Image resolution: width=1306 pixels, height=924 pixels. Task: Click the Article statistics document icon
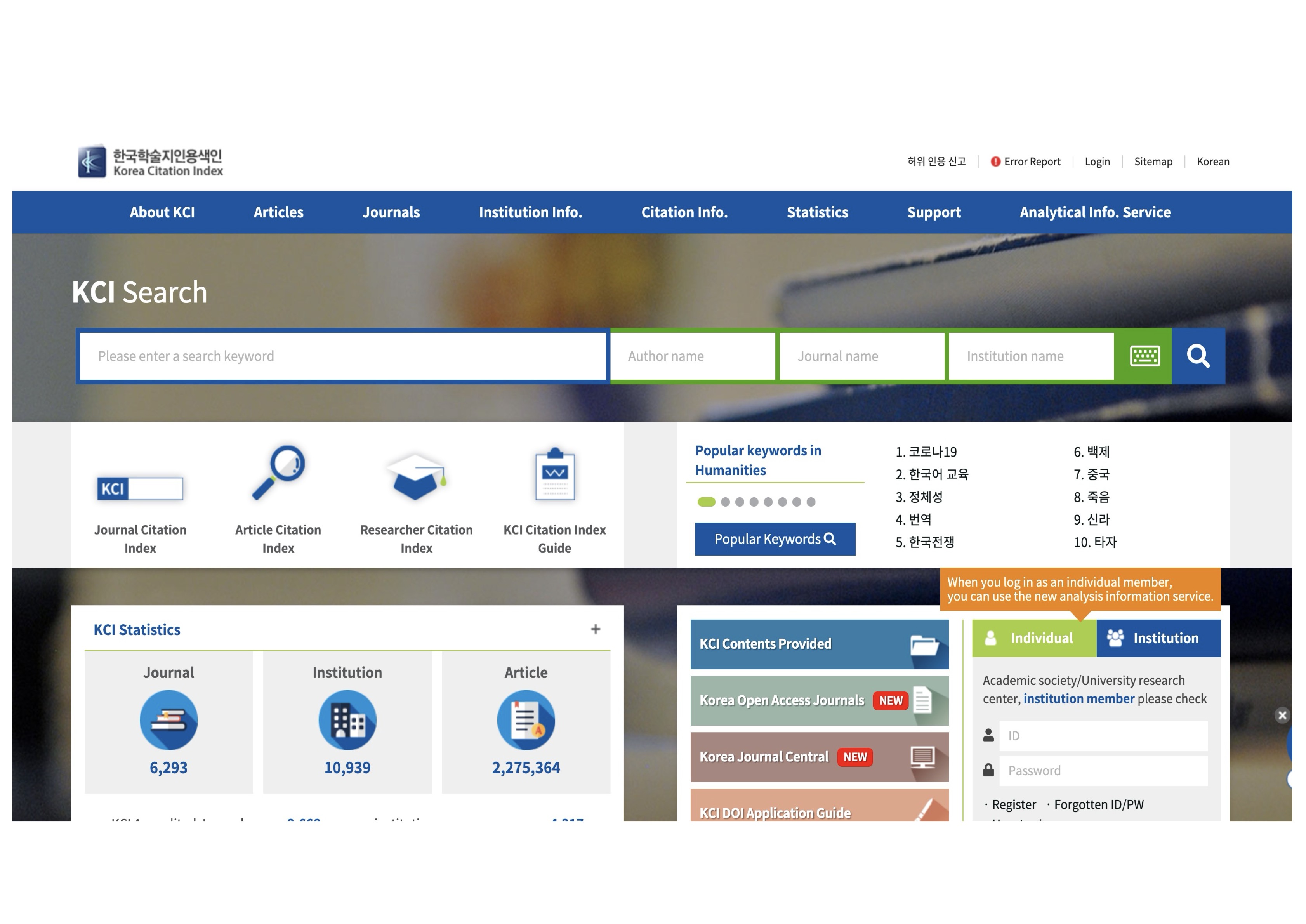pos(526,720)
